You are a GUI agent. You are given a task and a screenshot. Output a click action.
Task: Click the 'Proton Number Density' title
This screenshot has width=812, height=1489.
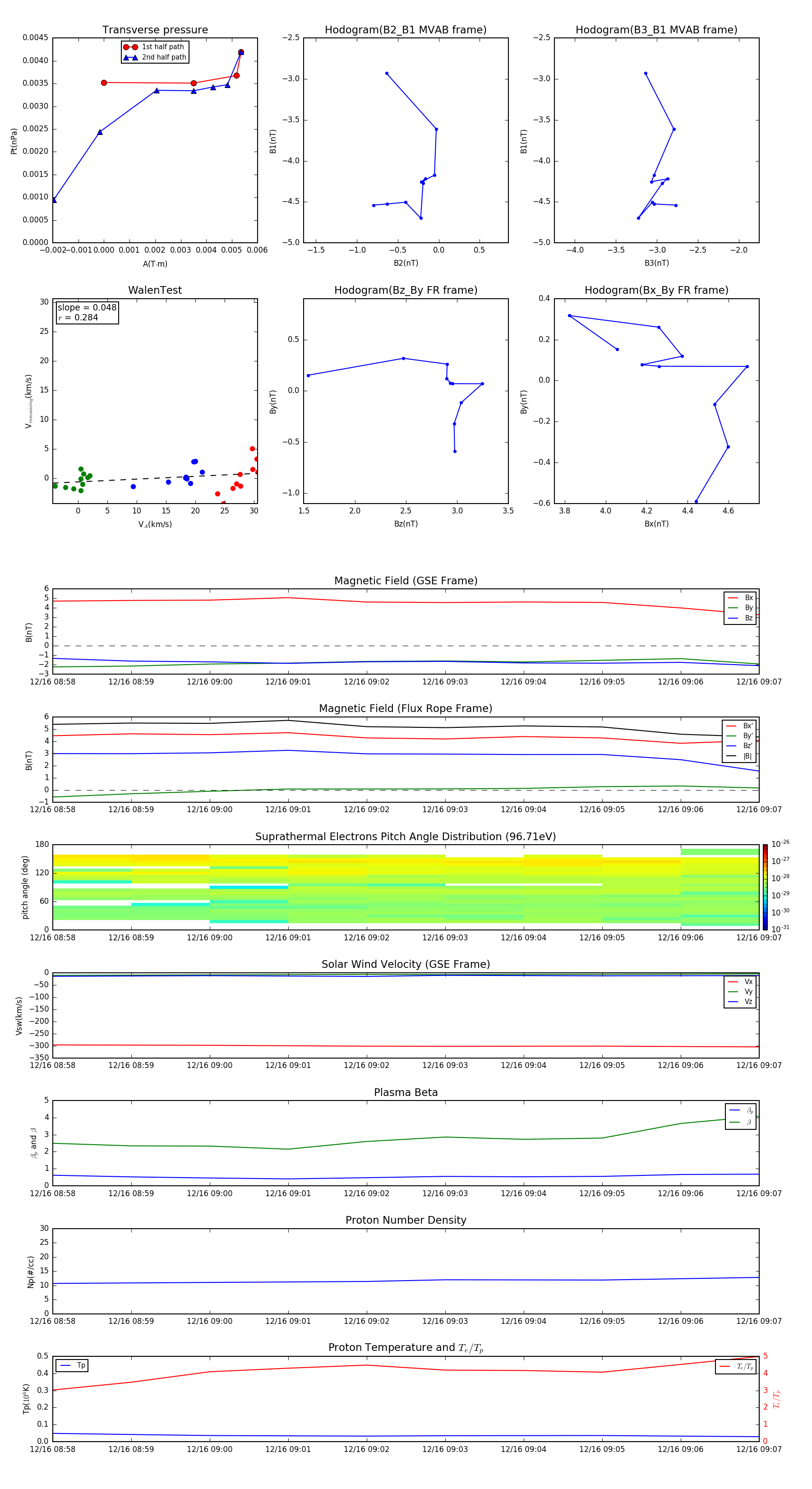(406, 1220)
